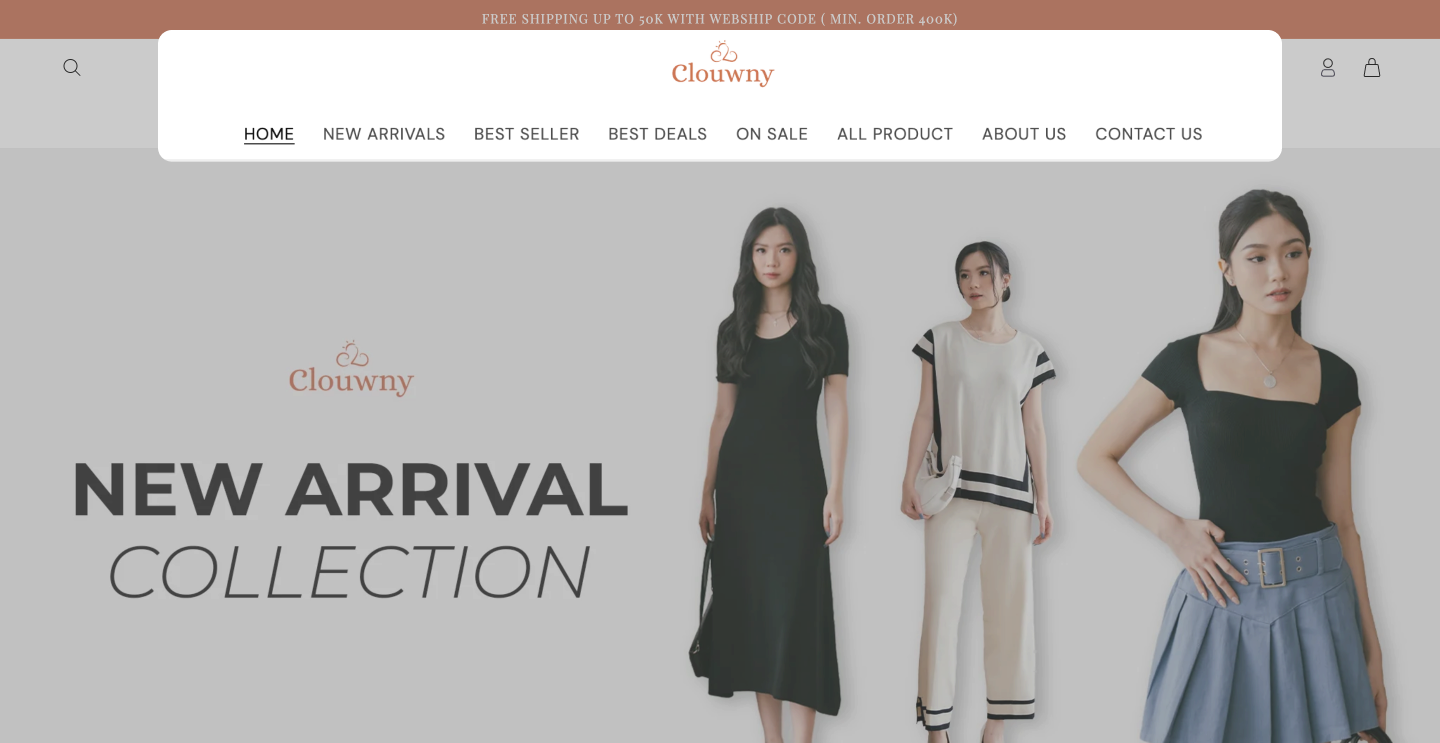1440x743 pixels.
Task: Open the account profile icon
Action: [x=1328, y=67]
